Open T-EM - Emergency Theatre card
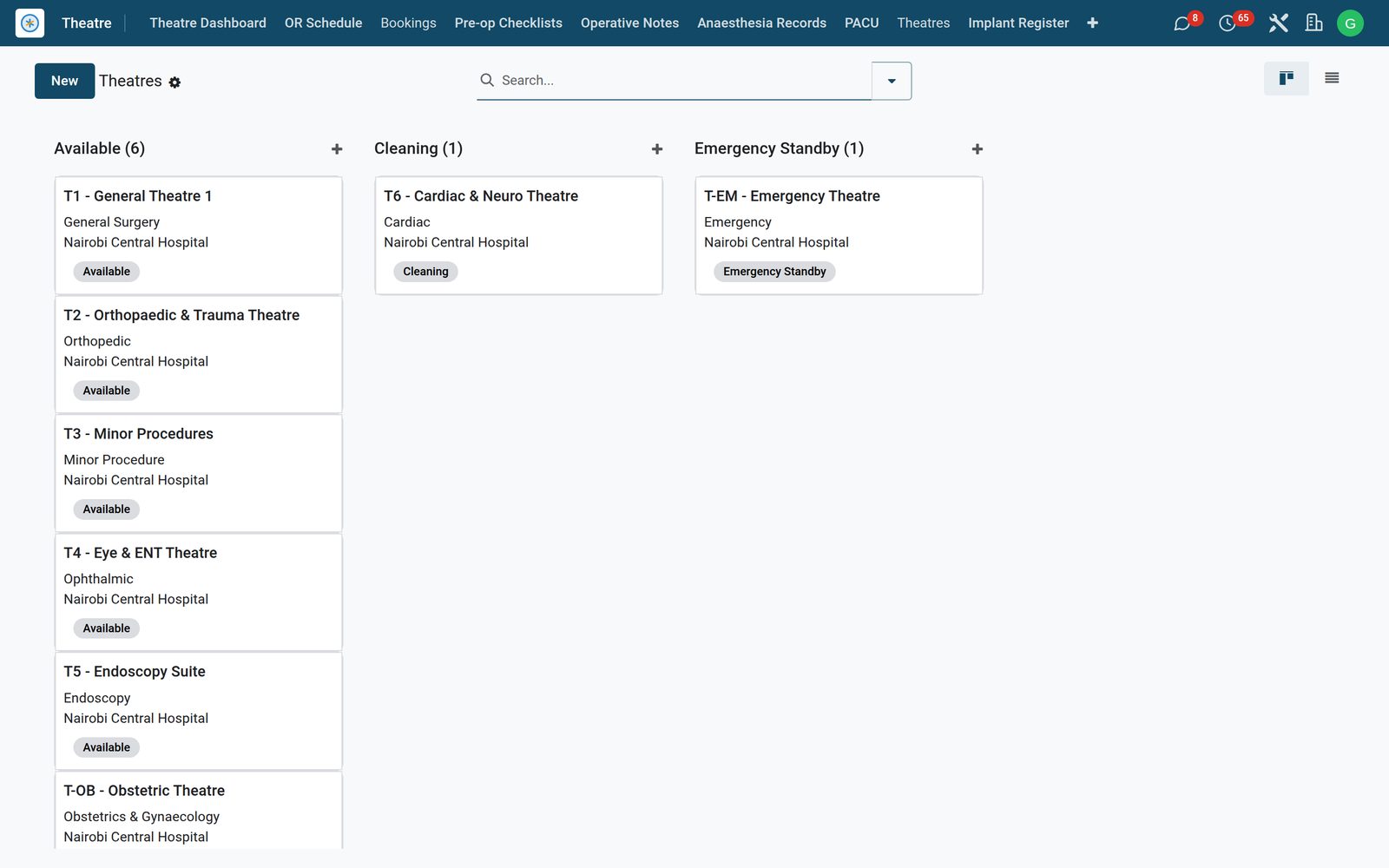The height and width of the screenshot is (868, 1389). pyautogui.click(x=839, y=235)
